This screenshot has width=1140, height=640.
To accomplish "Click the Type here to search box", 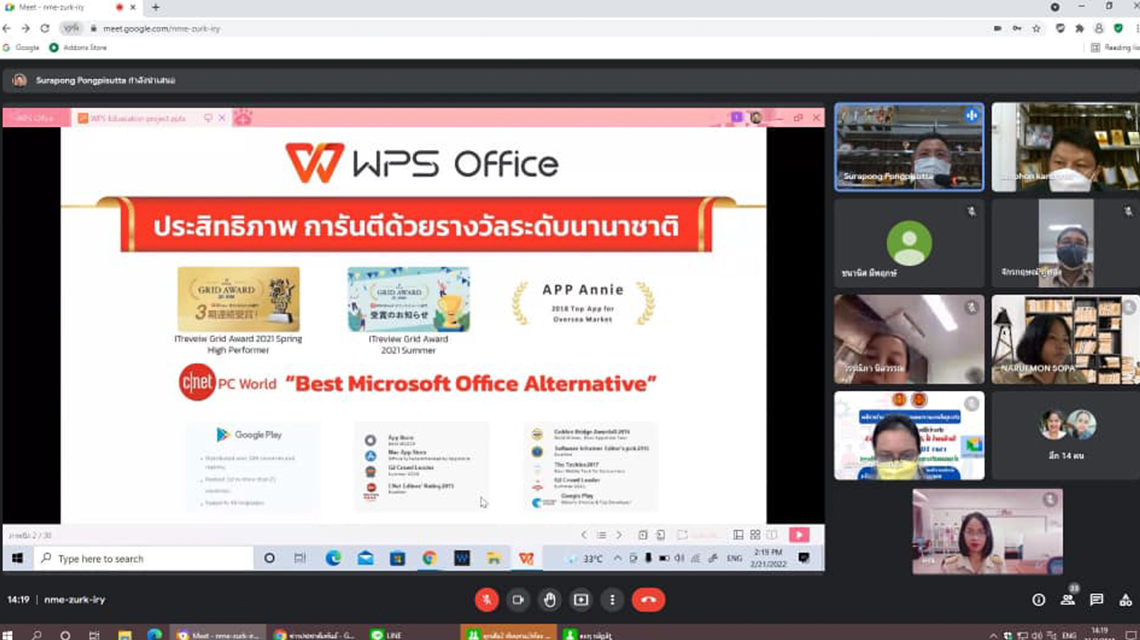I will pyautogui.click(x=144, y=559).
